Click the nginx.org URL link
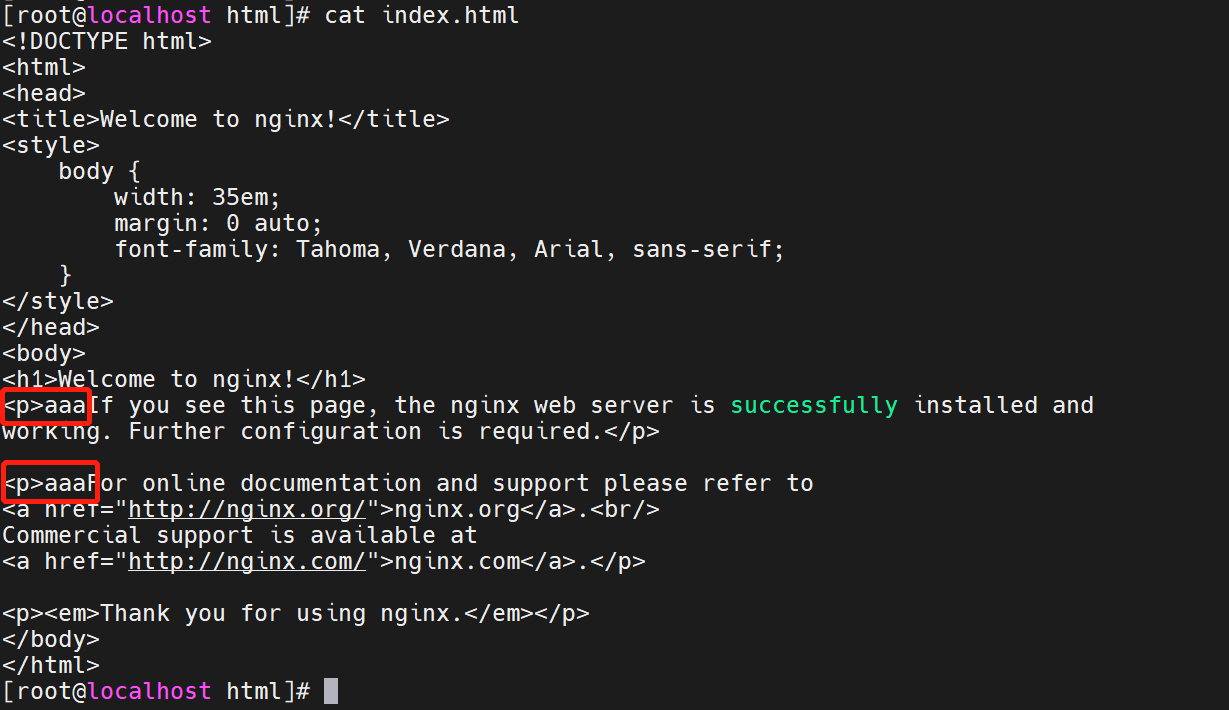The height and width of the screenshot is (710, 1229). tap(248, 510)
